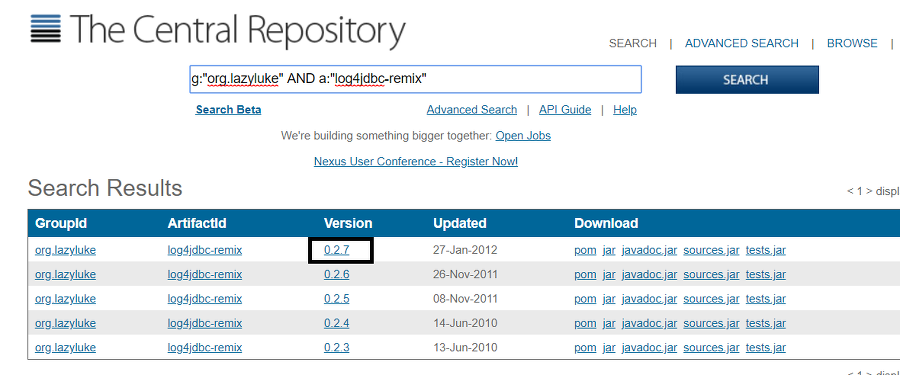Download pom for version 0.2.6
Viewport: 900px width, 375px height.
click(585, 275)
